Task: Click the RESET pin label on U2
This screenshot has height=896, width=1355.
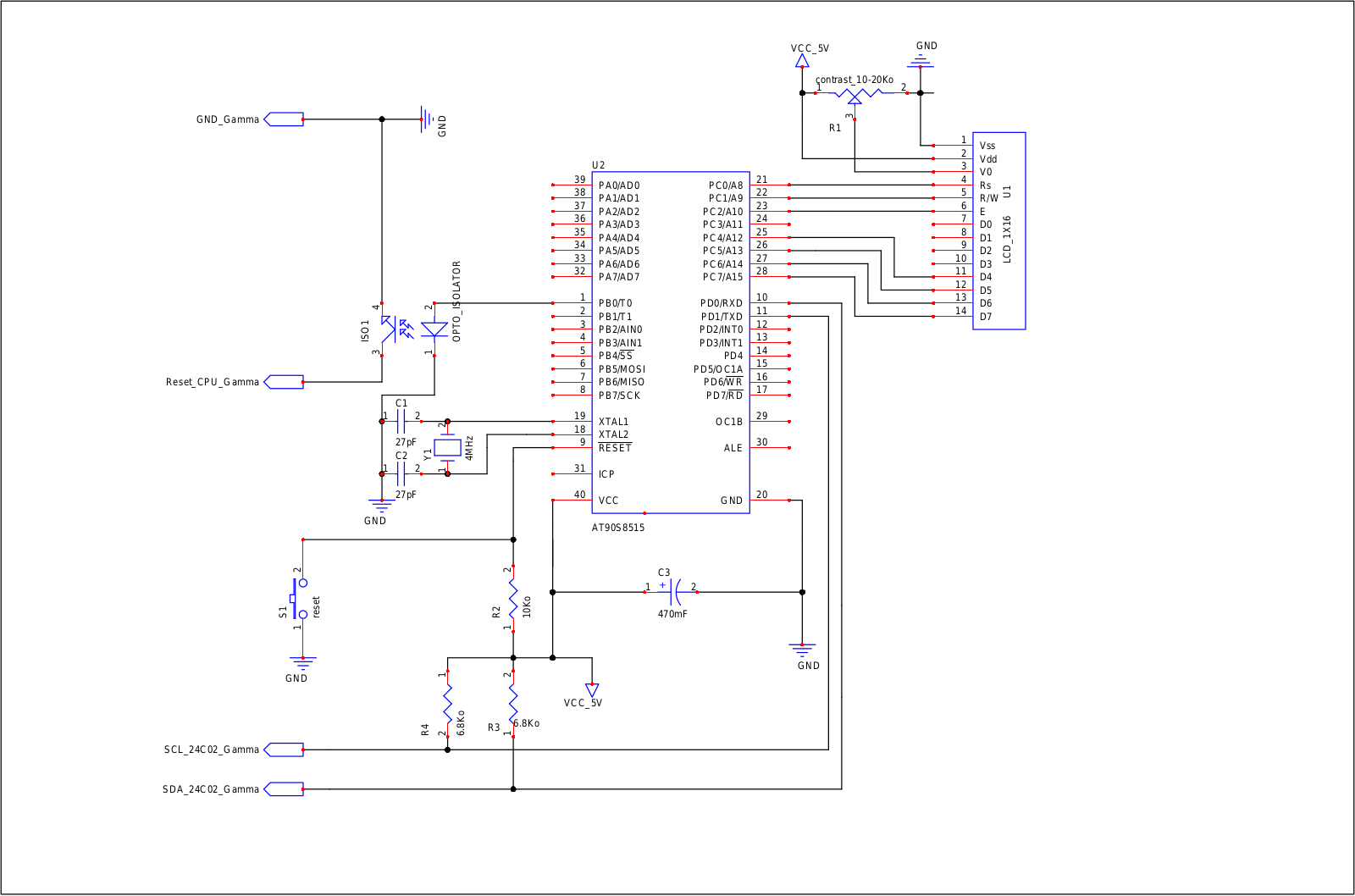Action: (615, 448)
